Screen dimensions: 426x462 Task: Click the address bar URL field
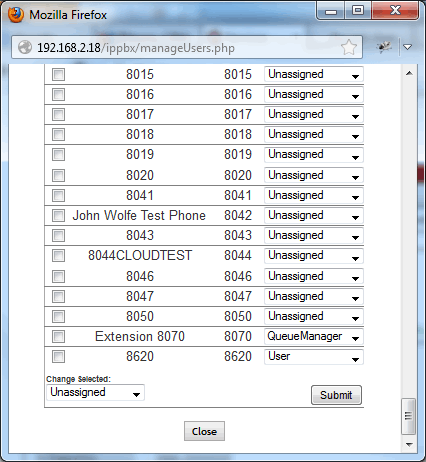[x=187, y=47]
